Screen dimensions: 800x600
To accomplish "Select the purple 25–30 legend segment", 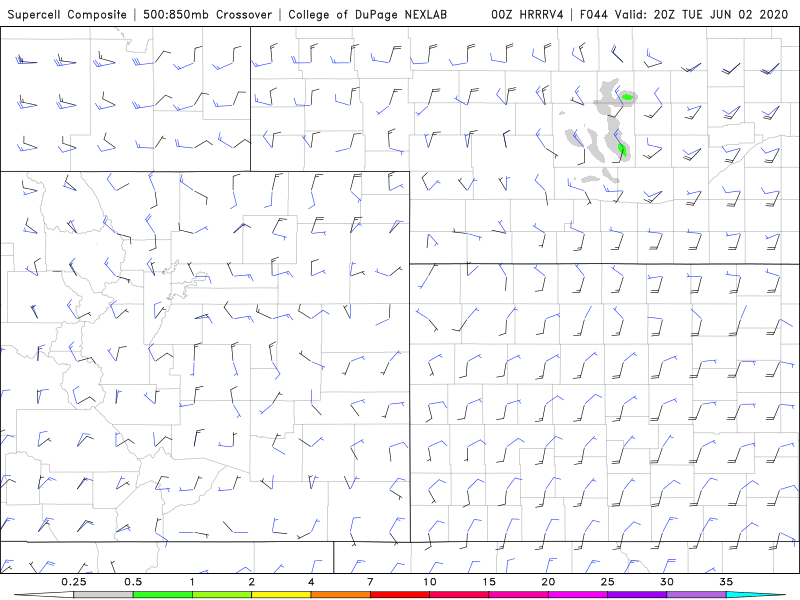I will point(637,595).
